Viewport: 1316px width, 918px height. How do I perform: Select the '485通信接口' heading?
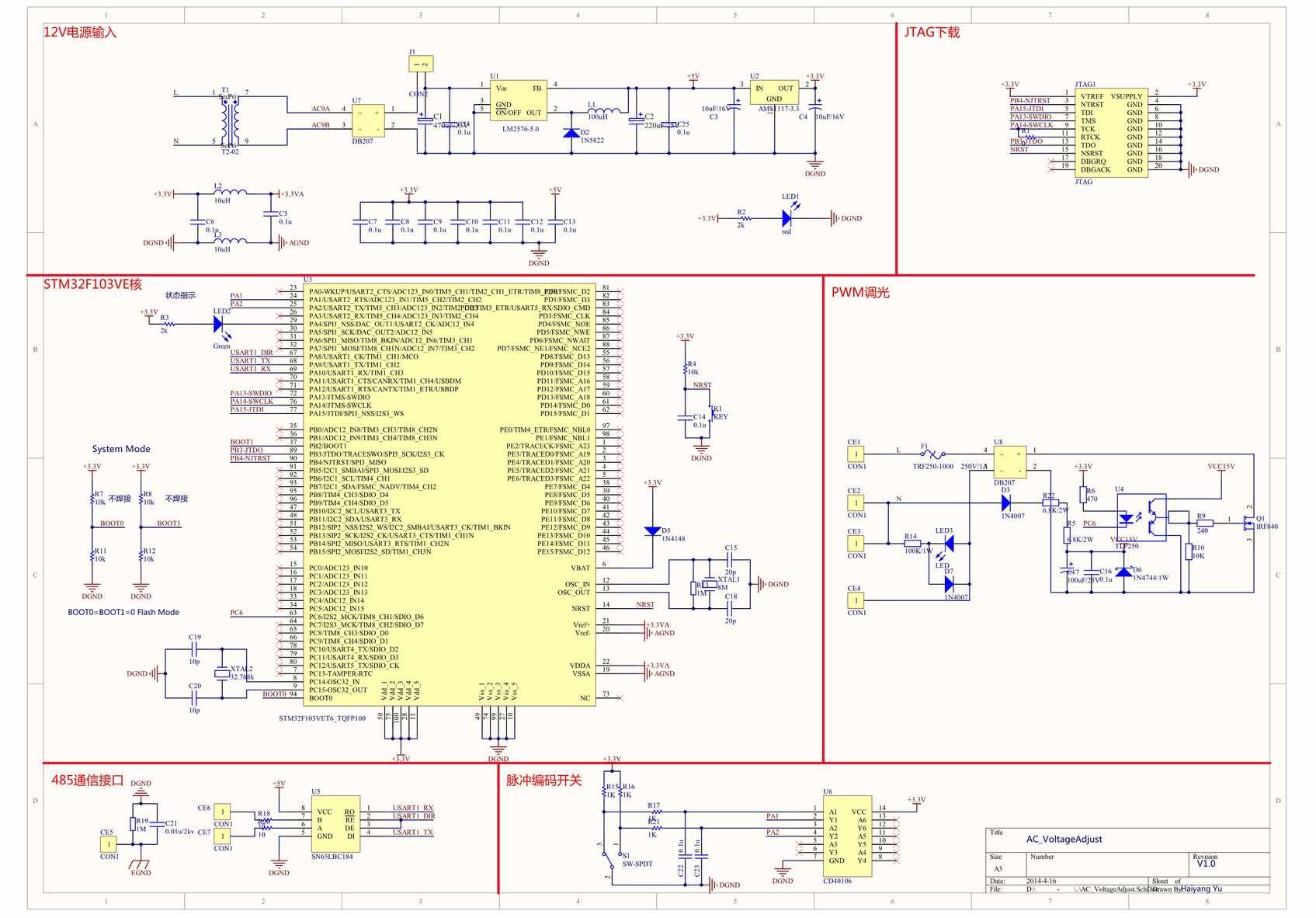(x=88, y=781)
